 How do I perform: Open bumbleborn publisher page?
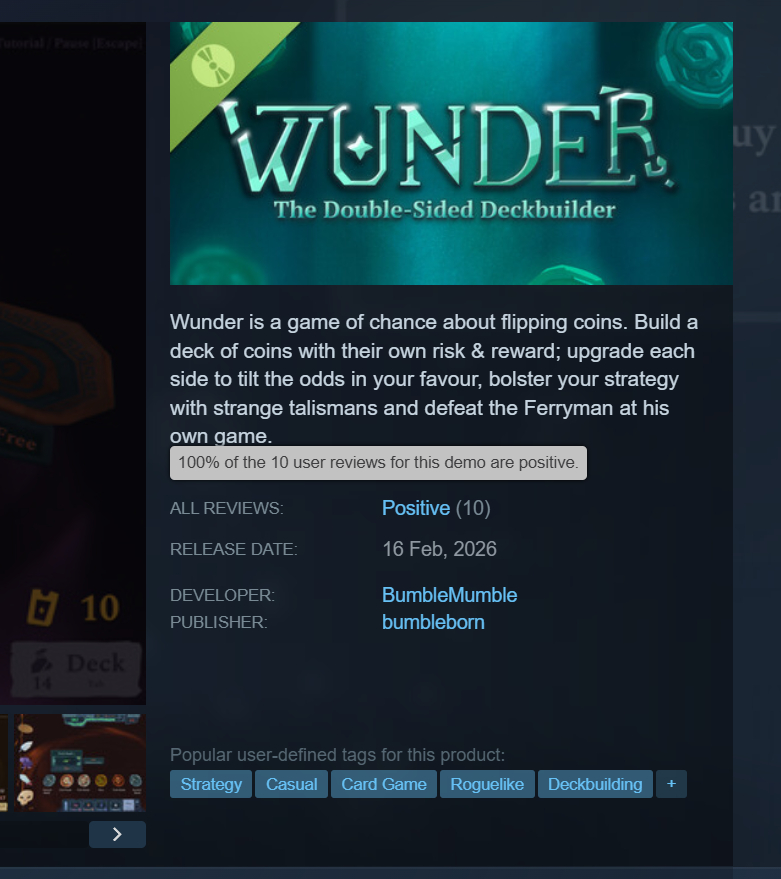click(x=433, y=622)
